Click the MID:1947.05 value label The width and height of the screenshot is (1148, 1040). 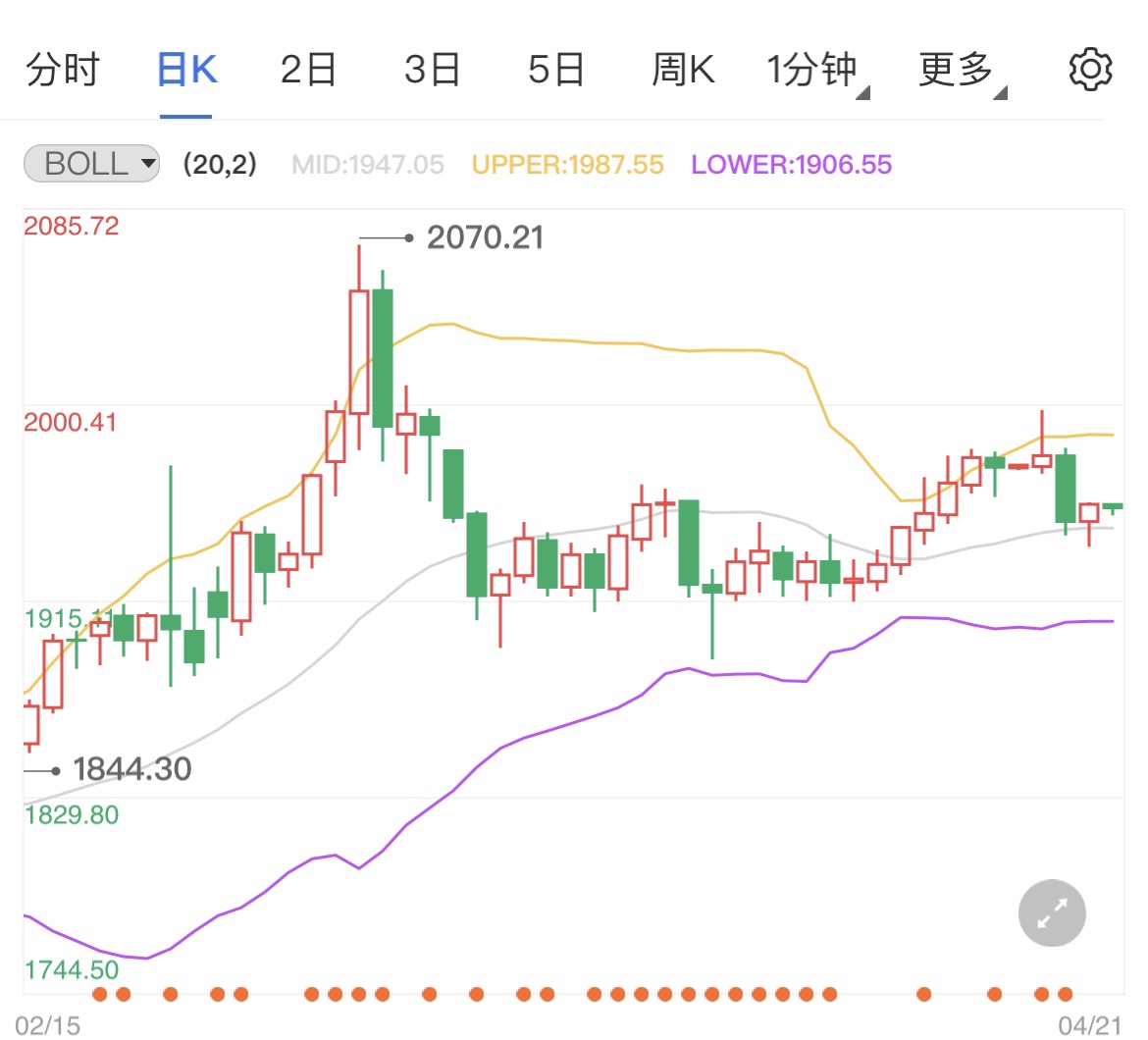coord(368,165)
